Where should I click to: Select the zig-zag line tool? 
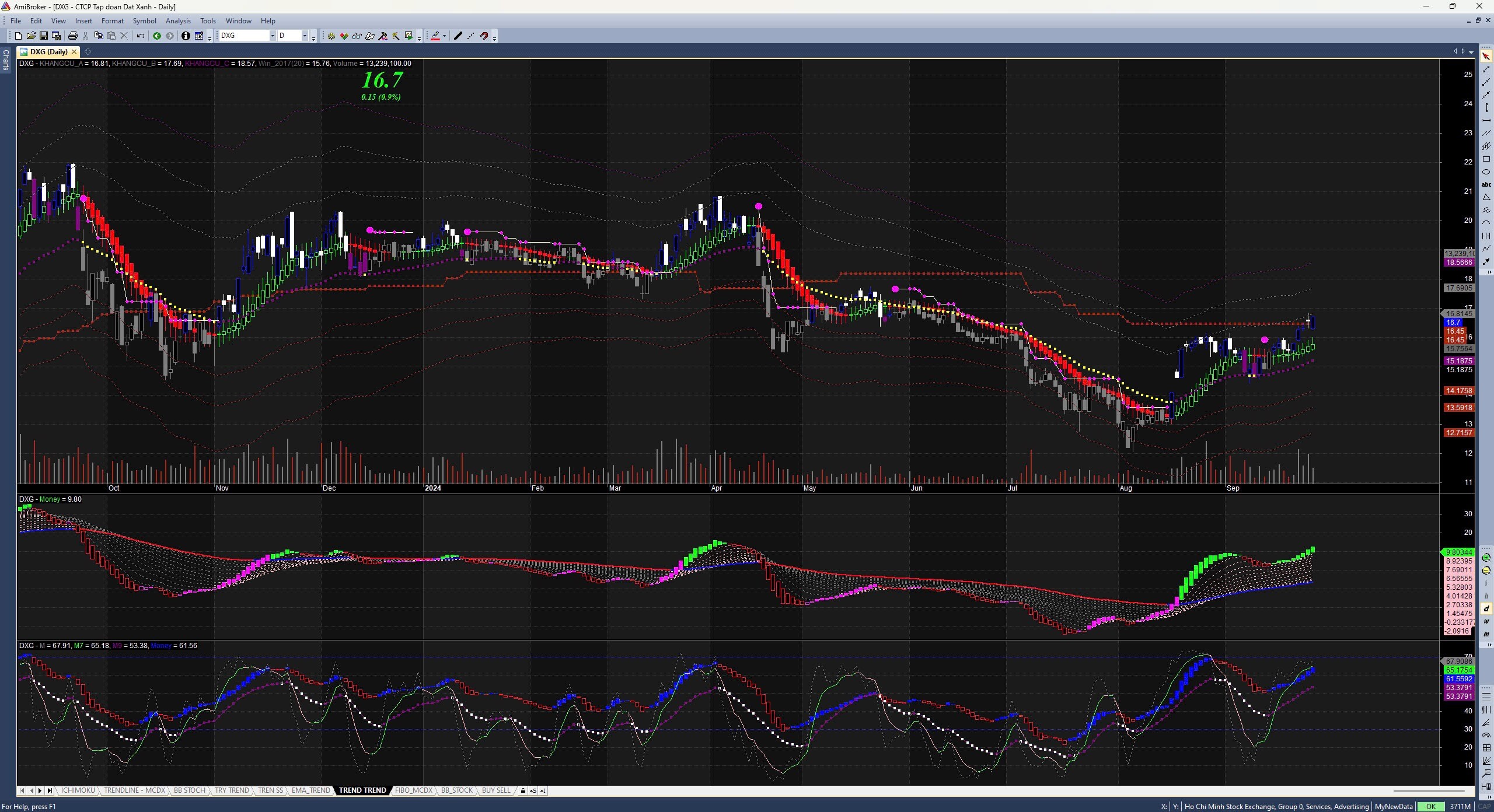tap(1486, 248)
